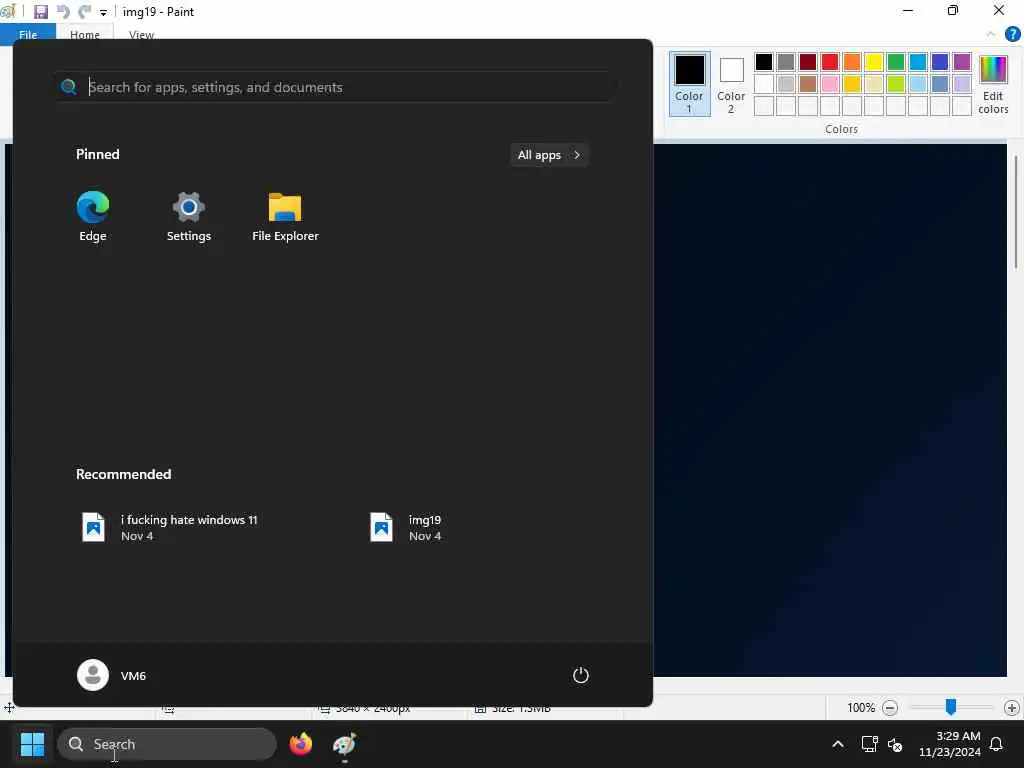Open the clock showing 3:29 AM
This screenshot has height=768, width=1024.
[x=950, y=744]
